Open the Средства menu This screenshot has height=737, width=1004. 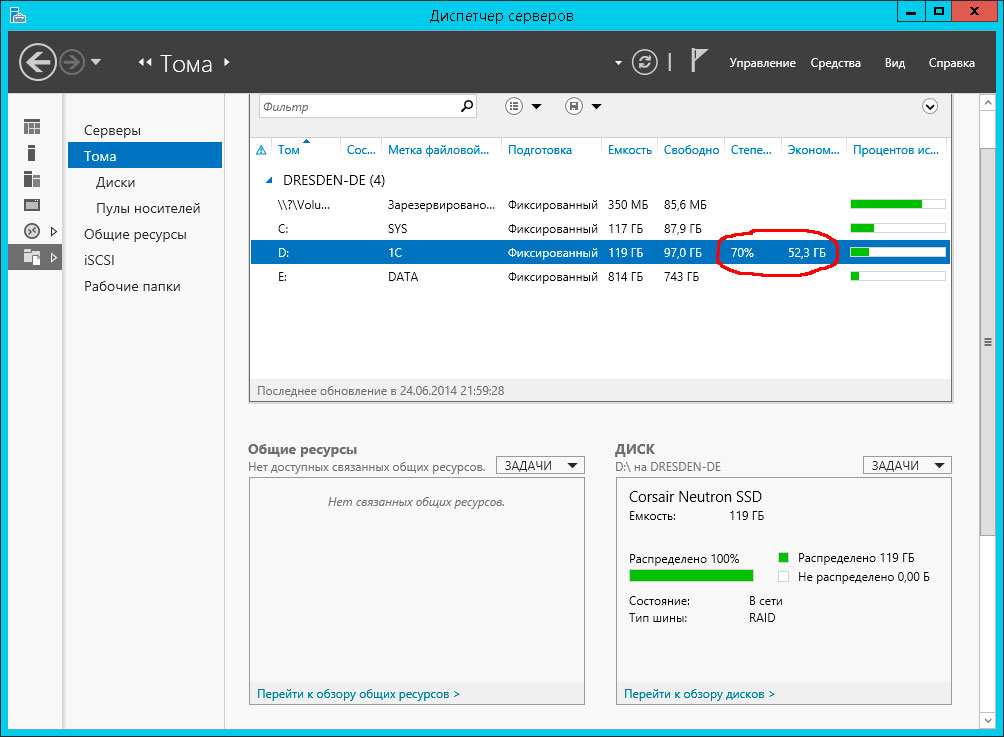835,63
